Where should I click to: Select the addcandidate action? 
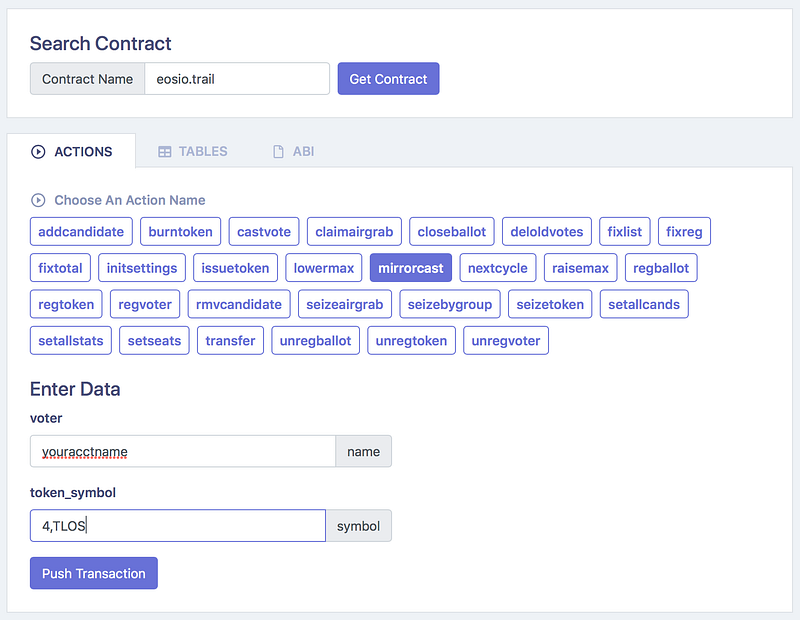click(x=81, y=232)
